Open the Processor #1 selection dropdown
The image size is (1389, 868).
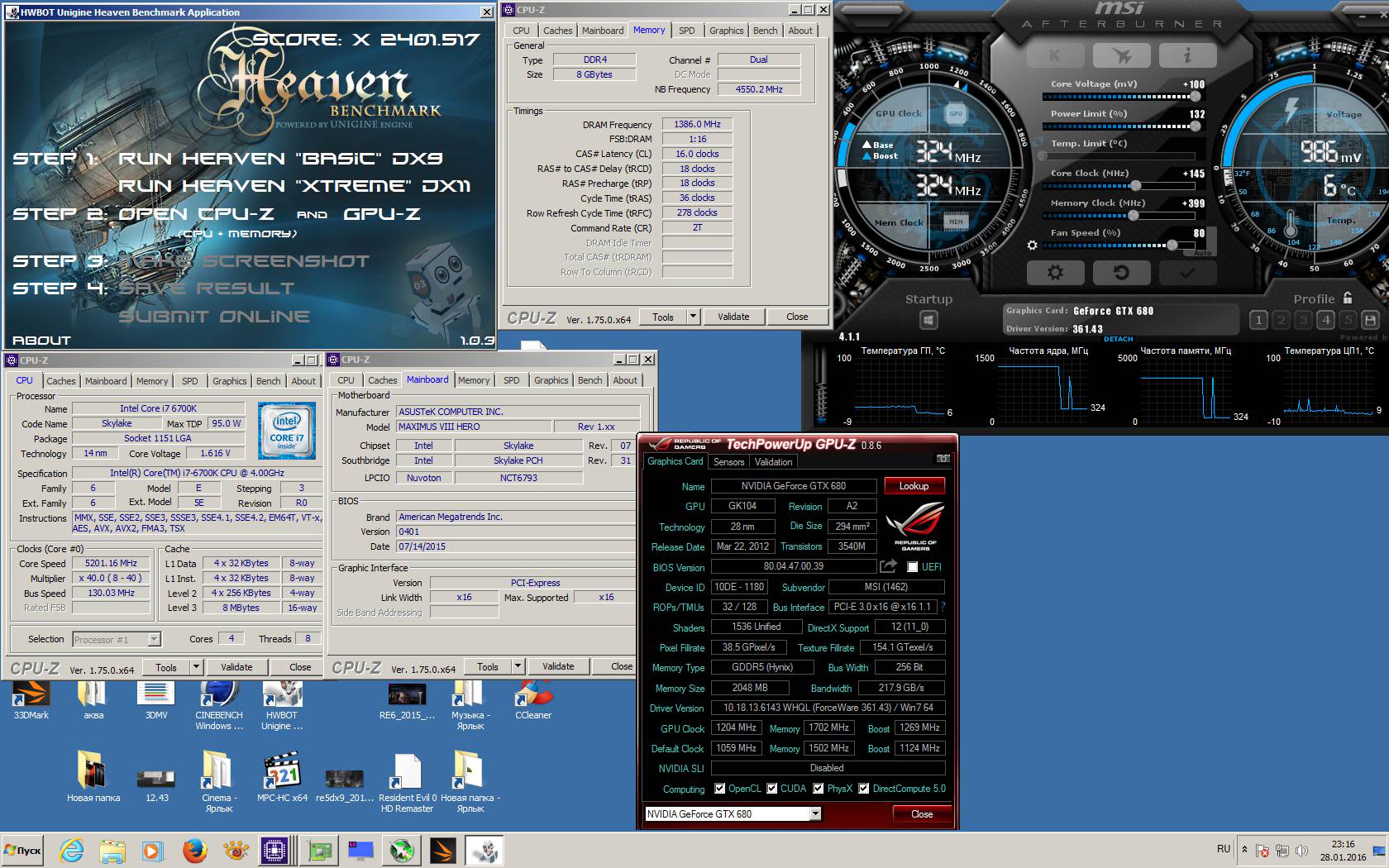tap(117, 639)
